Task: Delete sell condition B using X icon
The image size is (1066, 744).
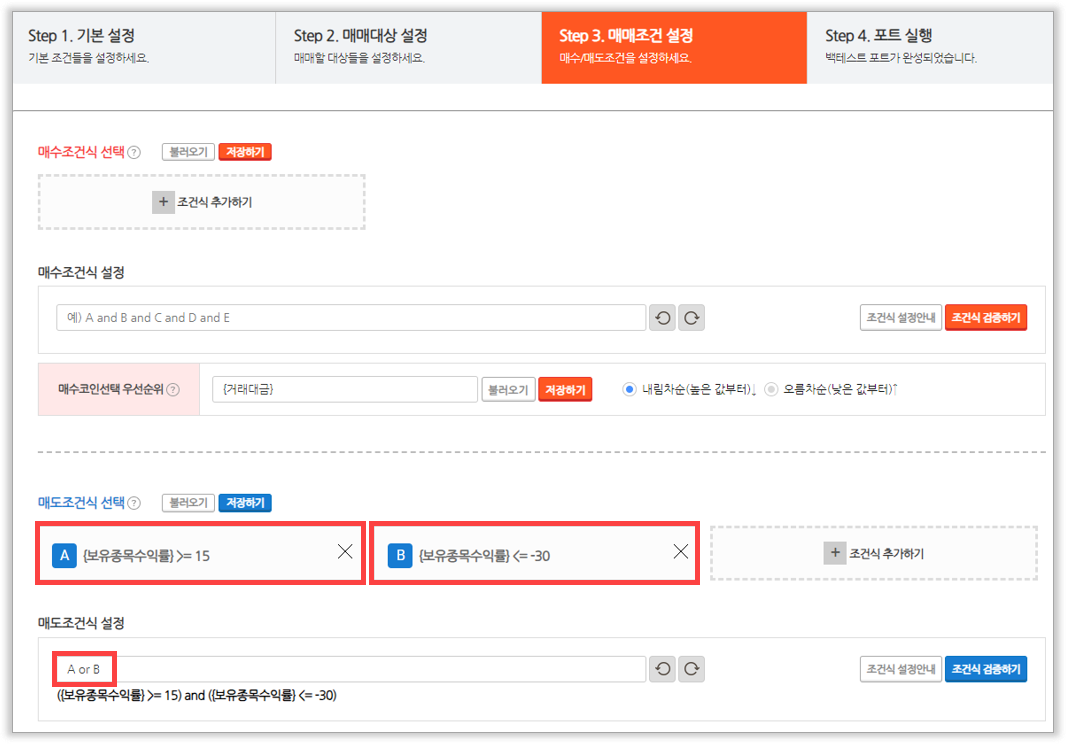Action: pos(681,552)
